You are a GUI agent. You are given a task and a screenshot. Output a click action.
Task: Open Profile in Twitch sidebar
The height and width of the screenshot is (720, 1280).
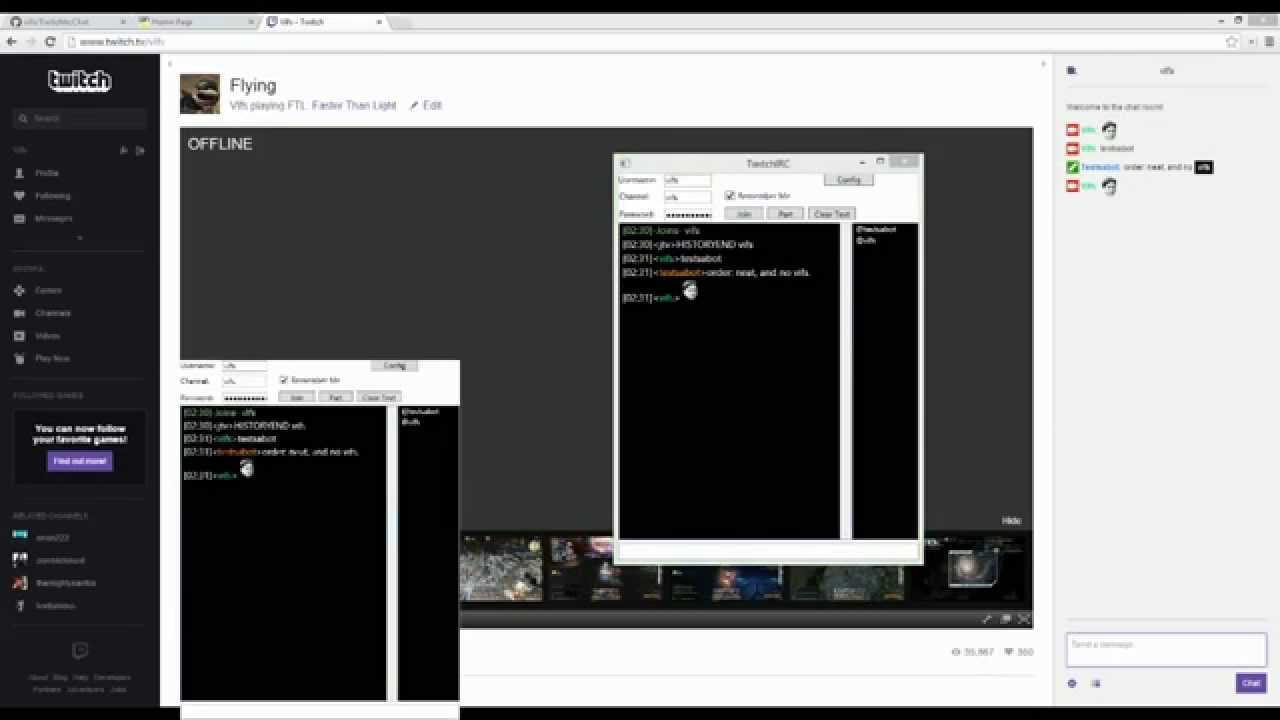click(x=47, y=173)
